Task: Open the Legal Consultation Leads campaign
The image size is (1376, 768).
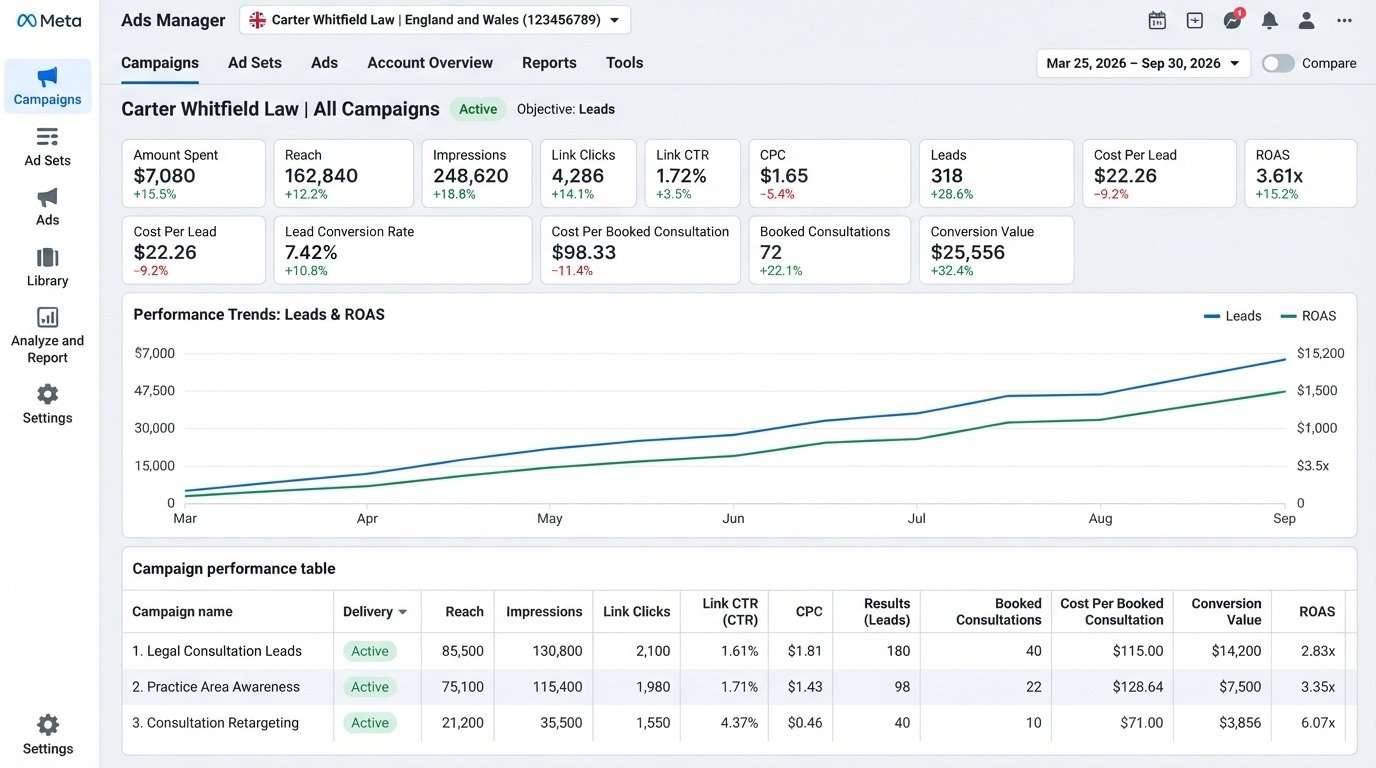Action: click(217, 651)
